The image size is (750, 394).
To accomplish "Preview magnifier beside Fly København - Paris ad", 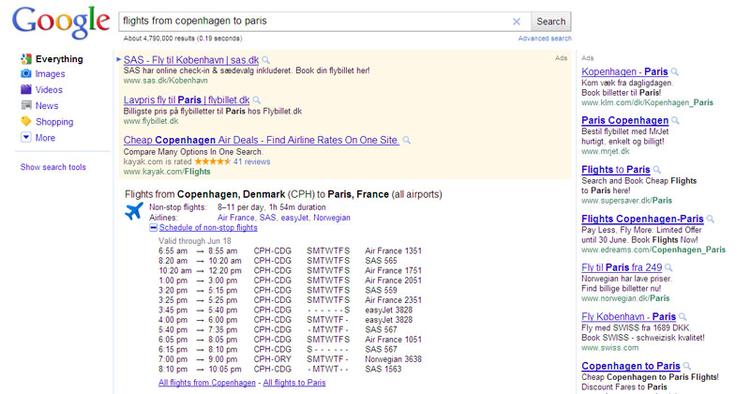I will [683, 317].
